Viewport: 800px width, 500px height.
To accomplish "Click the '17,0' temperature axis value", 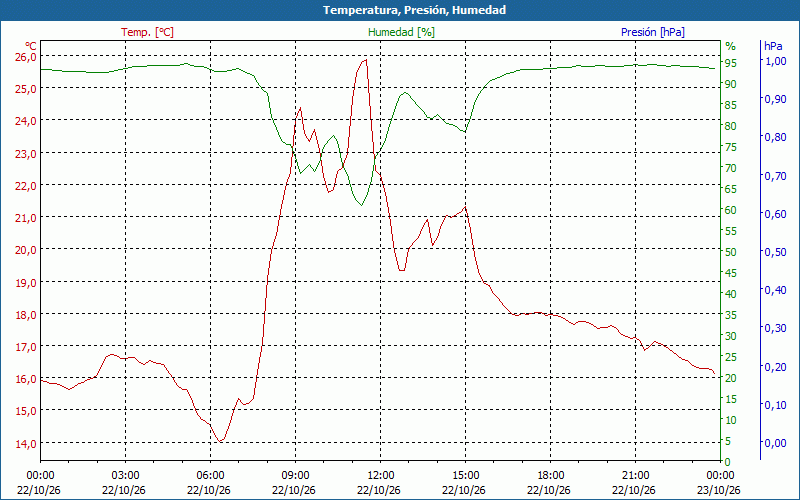I will pyautogui.click(x=27, y=347).
